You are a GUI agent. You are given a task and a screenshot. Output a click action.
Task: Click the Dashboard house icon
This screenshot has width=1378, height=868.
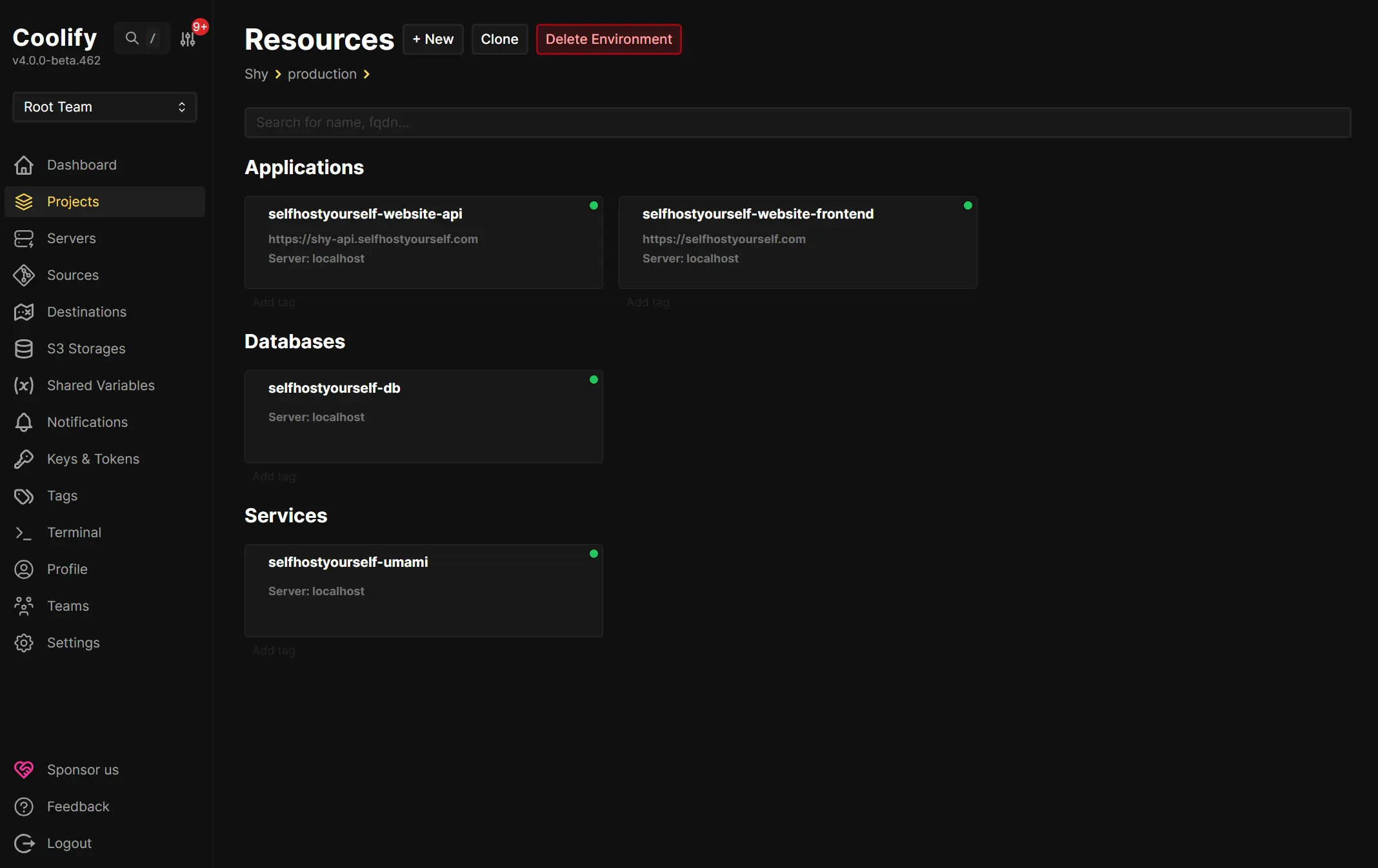click(24, 165)
